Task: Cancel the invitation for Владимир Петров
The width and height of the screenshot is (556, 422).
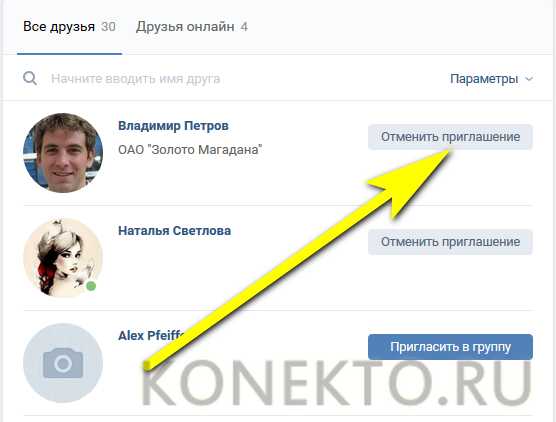Action: coord(450,137)
